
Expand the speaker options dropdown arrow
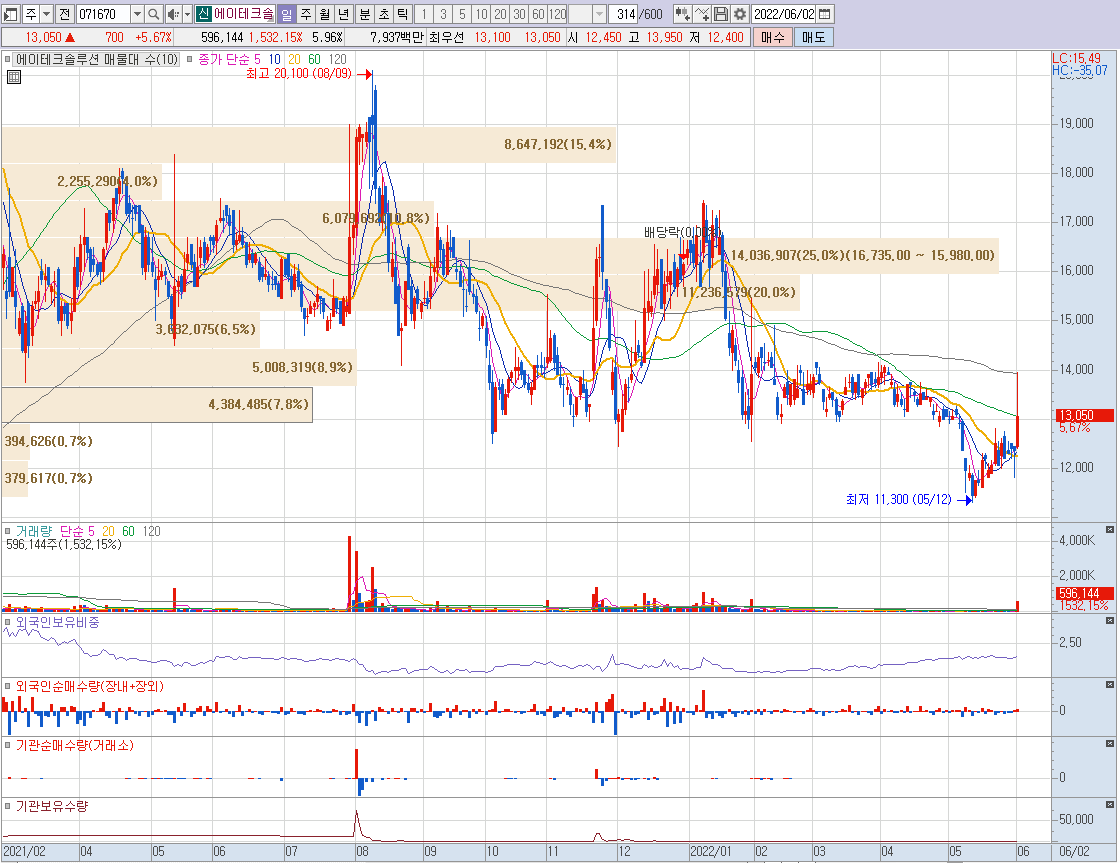tap(187, 14)
